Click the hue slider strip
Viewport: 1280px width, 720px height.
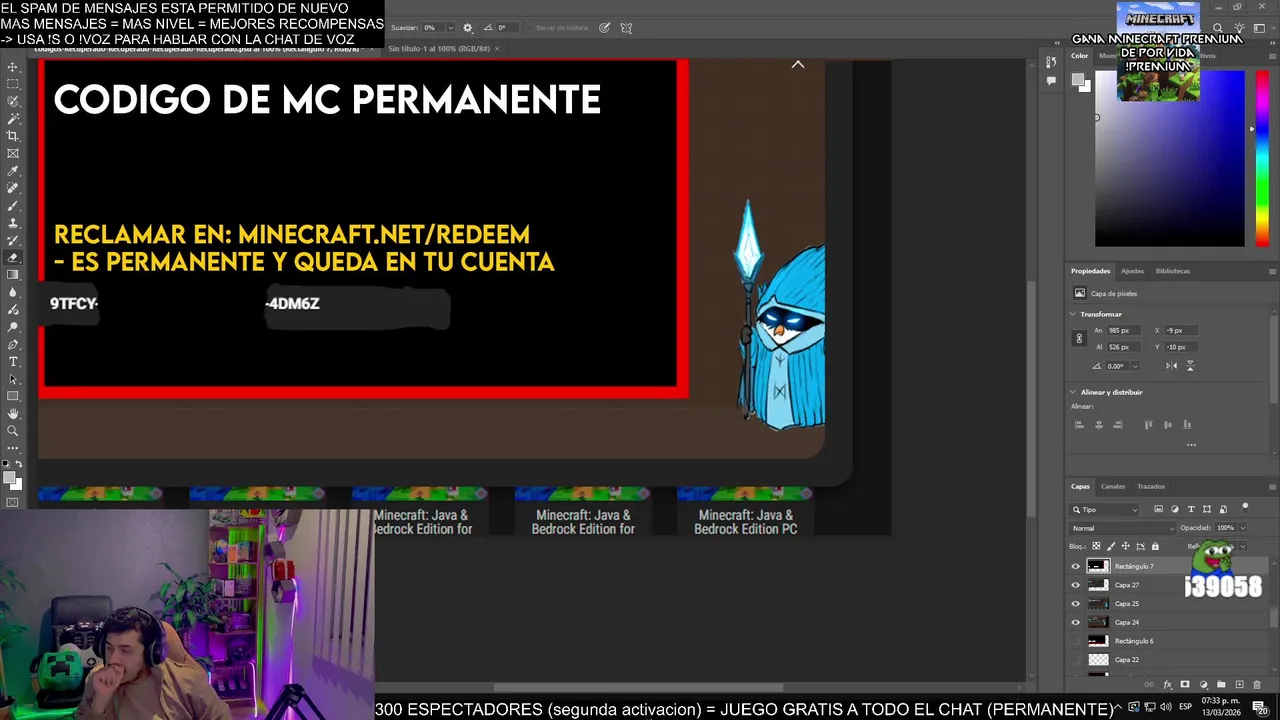pyautogui.click(x=1262, y=160)
